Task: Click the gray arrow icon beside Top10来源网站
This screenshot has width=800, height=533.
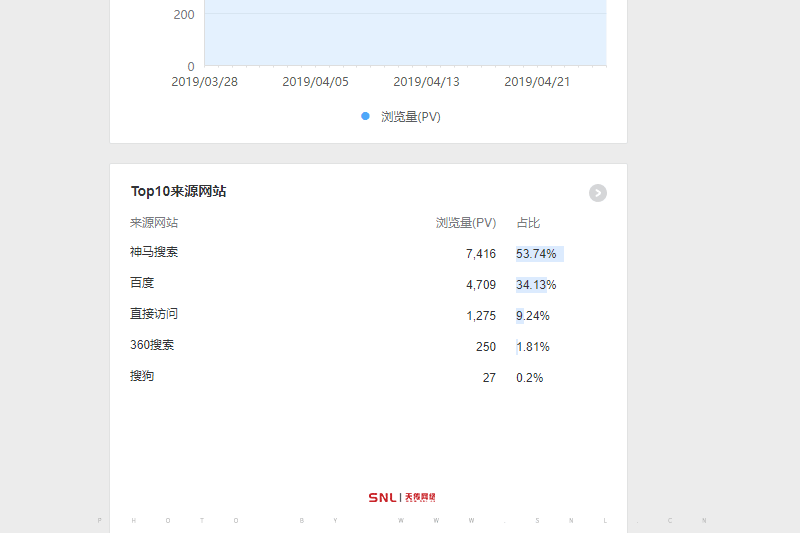Action: point(598,193)
